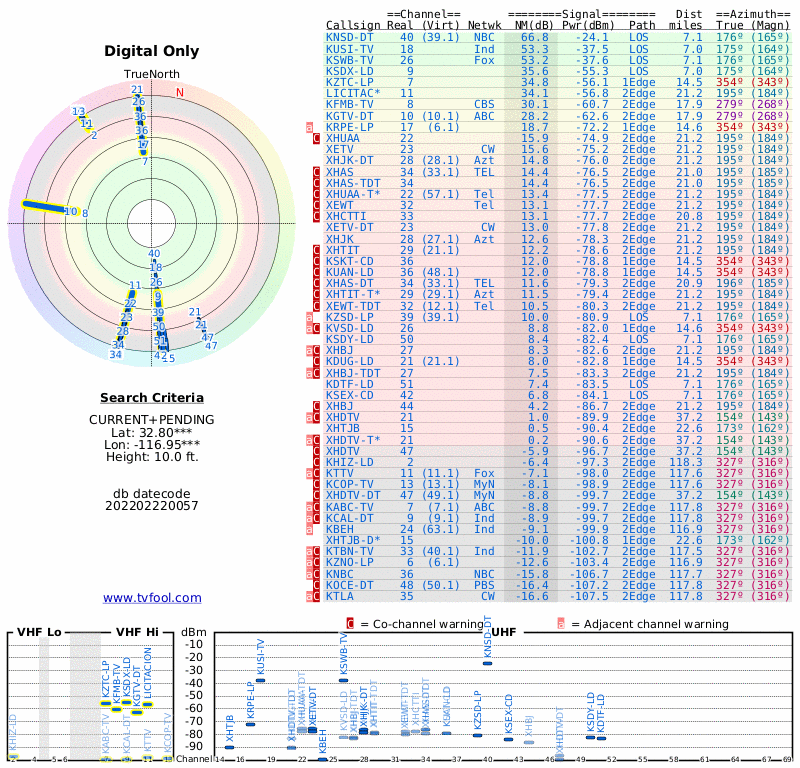
Task: Click the Netwk column header
Action: click(484, 25)
